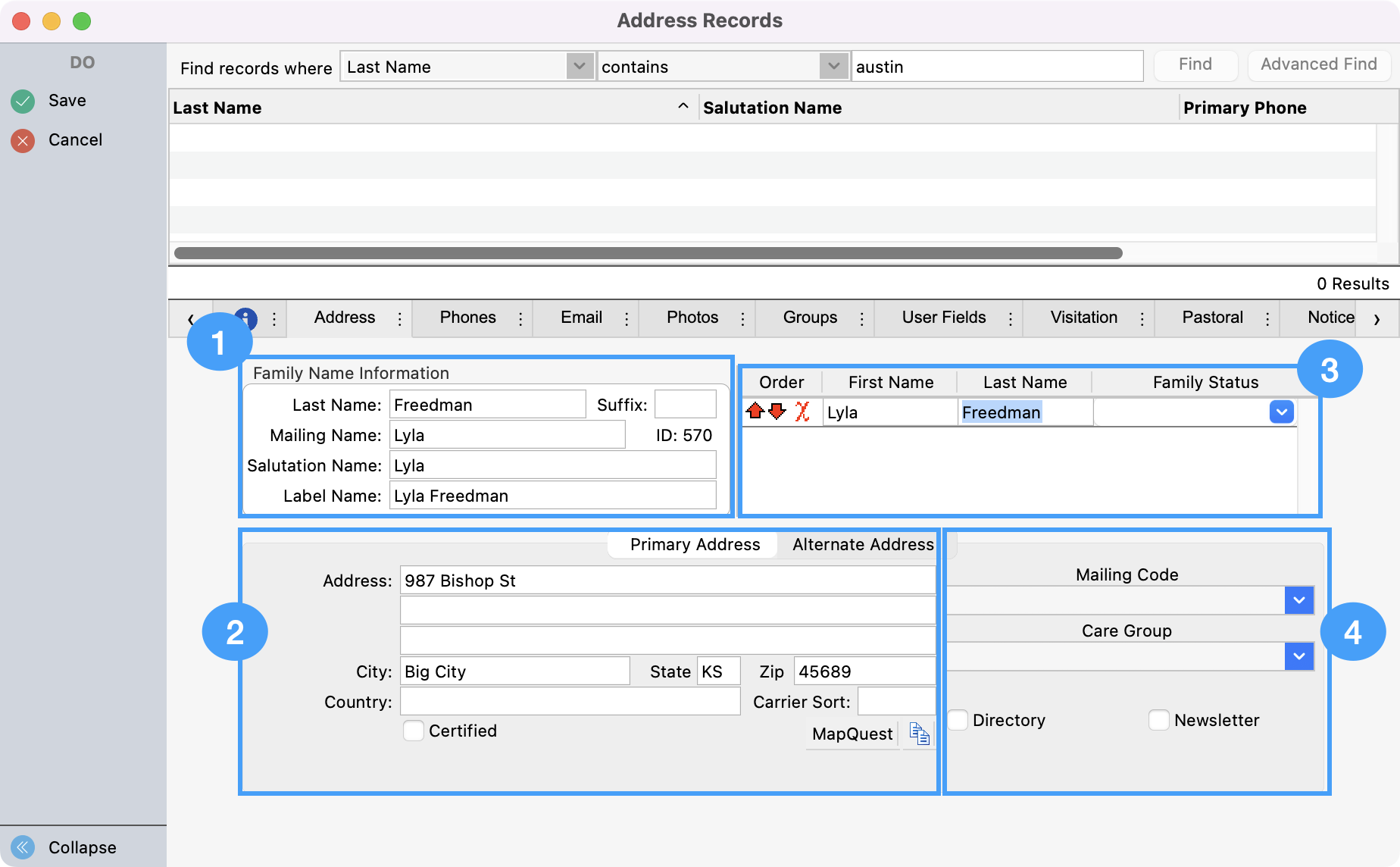Click the red Cancel X icon
The image size is (1400, 867).
[x=23, y=140]
